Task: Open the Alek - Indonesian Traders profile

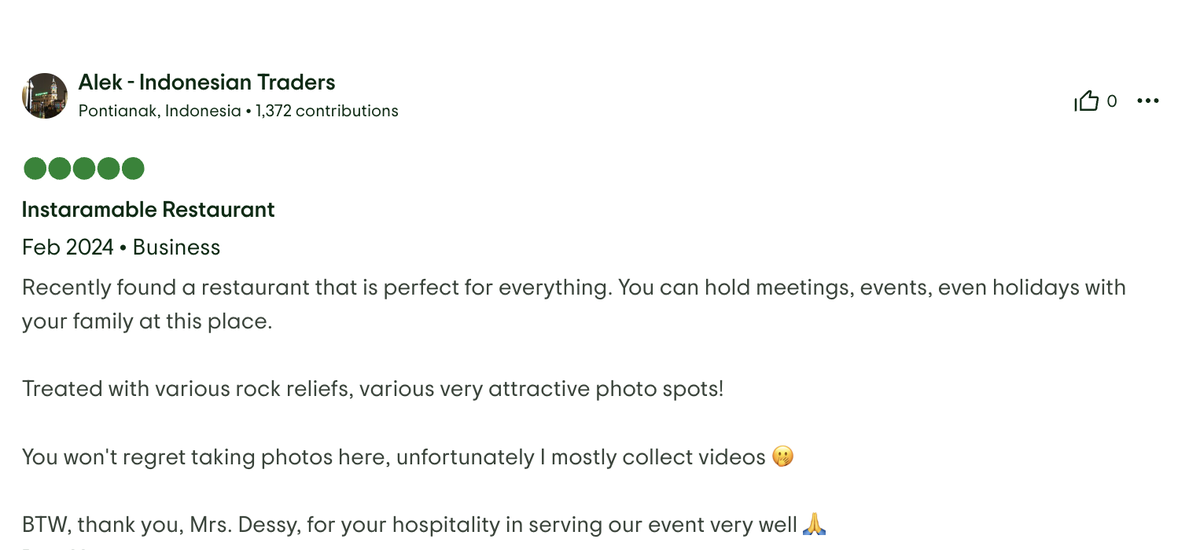Action: pyautogui.click(x=206, y=82)
